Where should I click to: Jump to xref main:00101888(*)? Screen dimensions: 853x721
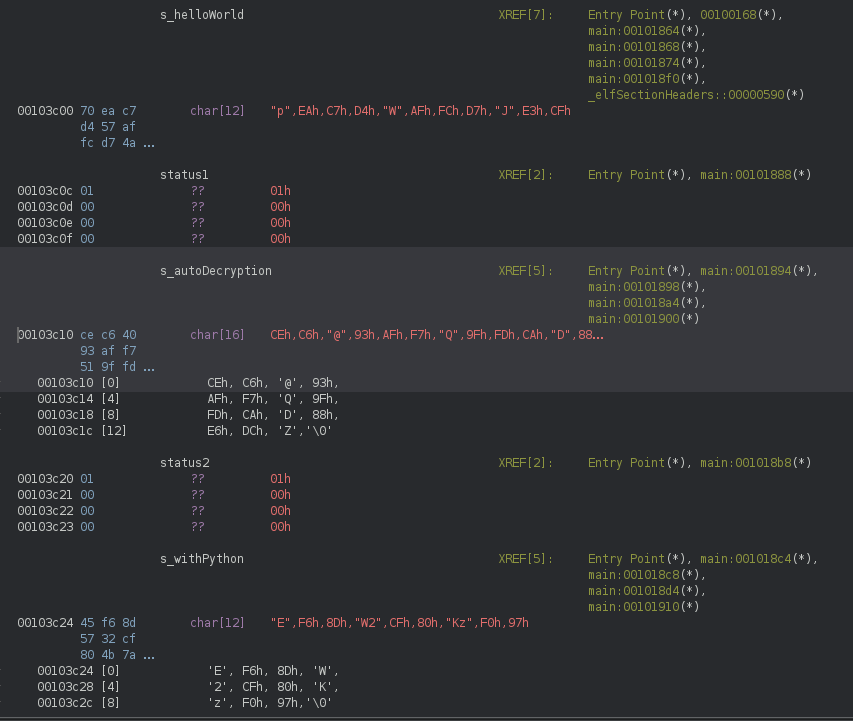coord(756,175)
